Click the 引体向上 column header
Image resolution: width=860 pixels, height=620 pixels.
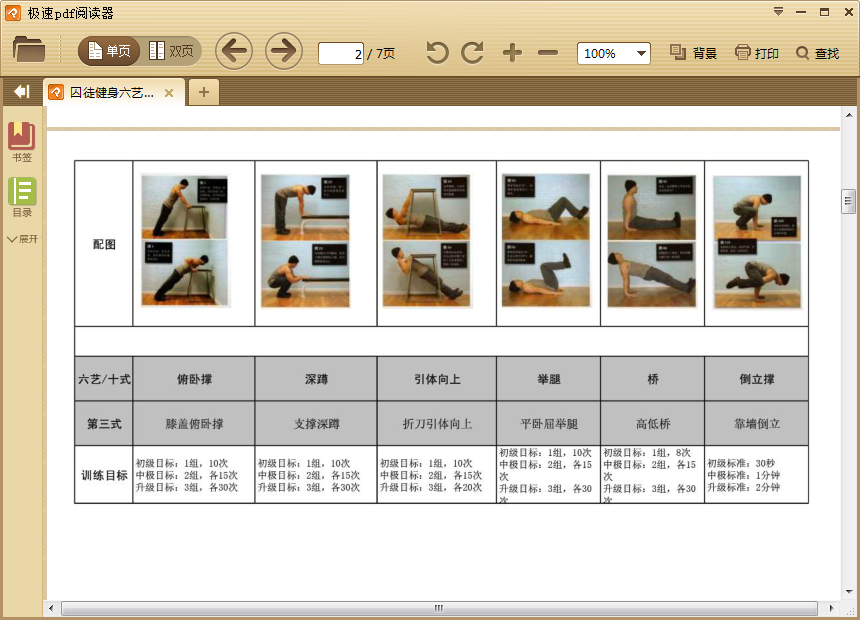pos(437,379)
